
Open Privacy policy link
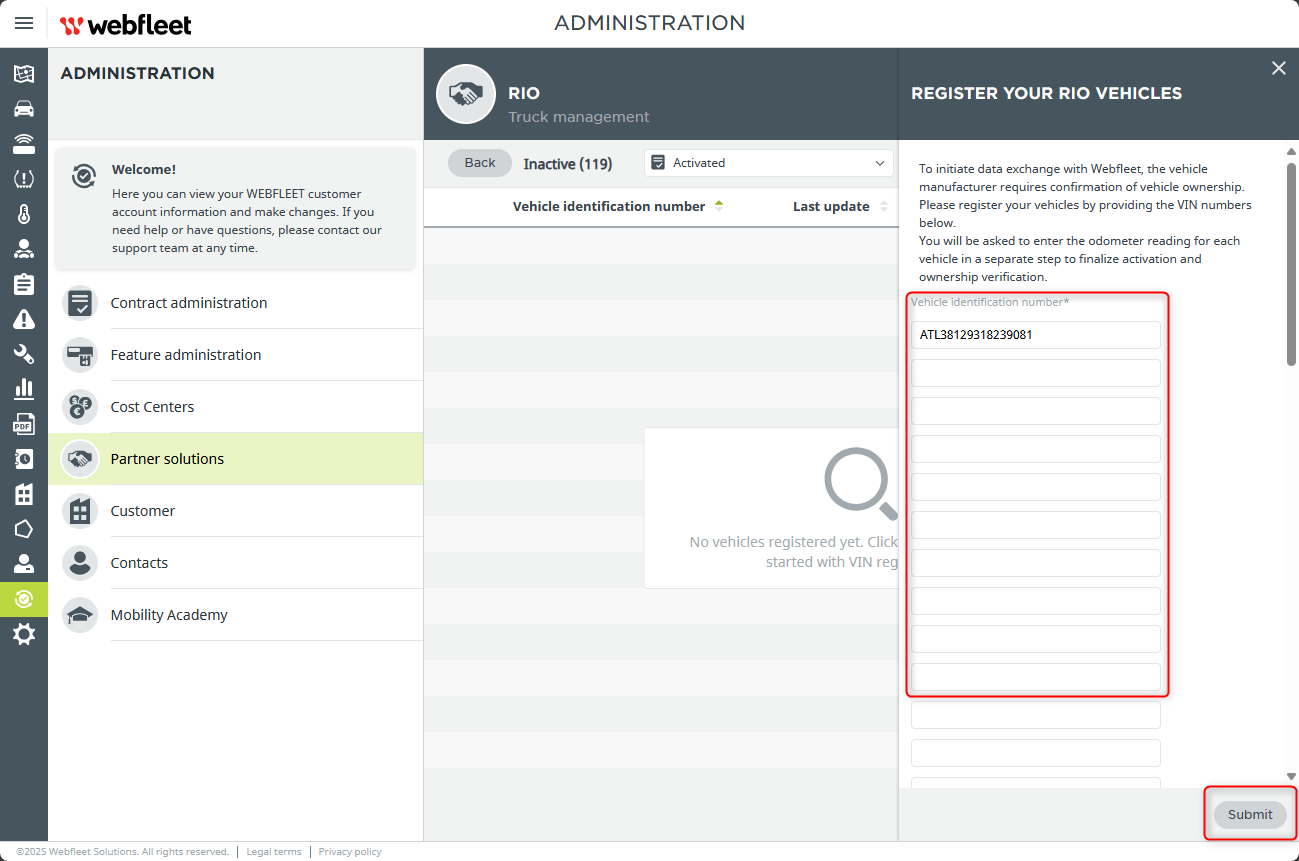point(350,852)
